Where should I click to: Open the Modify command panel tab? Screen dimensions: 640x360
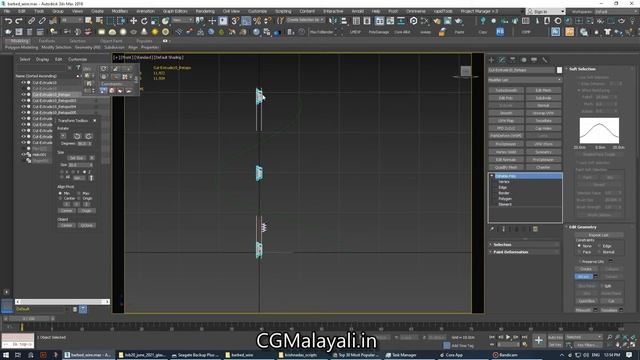(502, 60)
